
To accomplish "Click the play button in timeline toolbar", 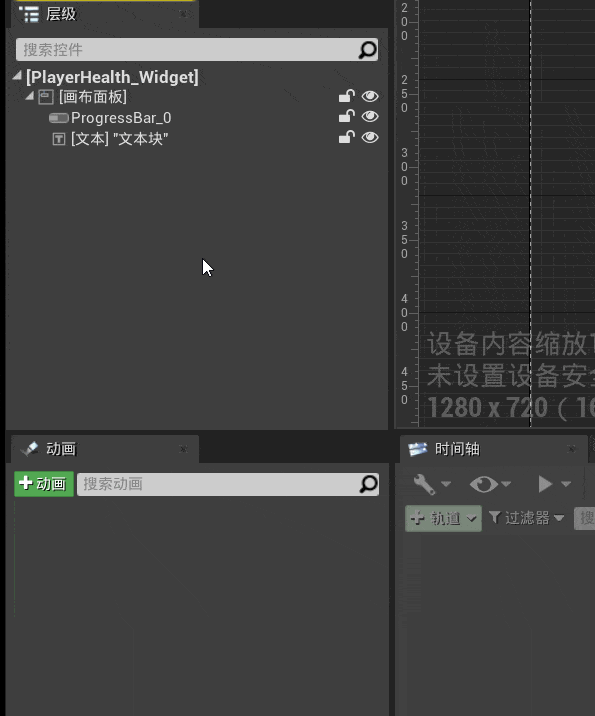I will (x=545, y=484).
